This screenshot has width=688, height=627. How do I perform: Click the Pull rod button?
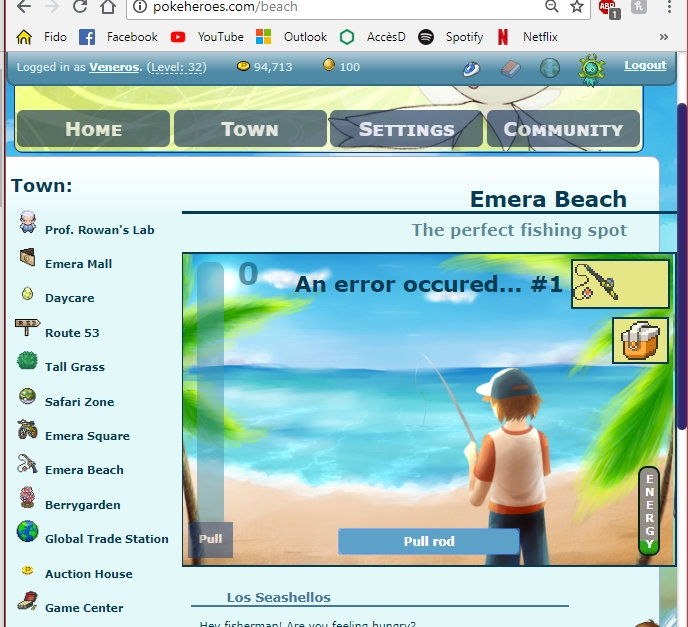[x=429, y=541]
